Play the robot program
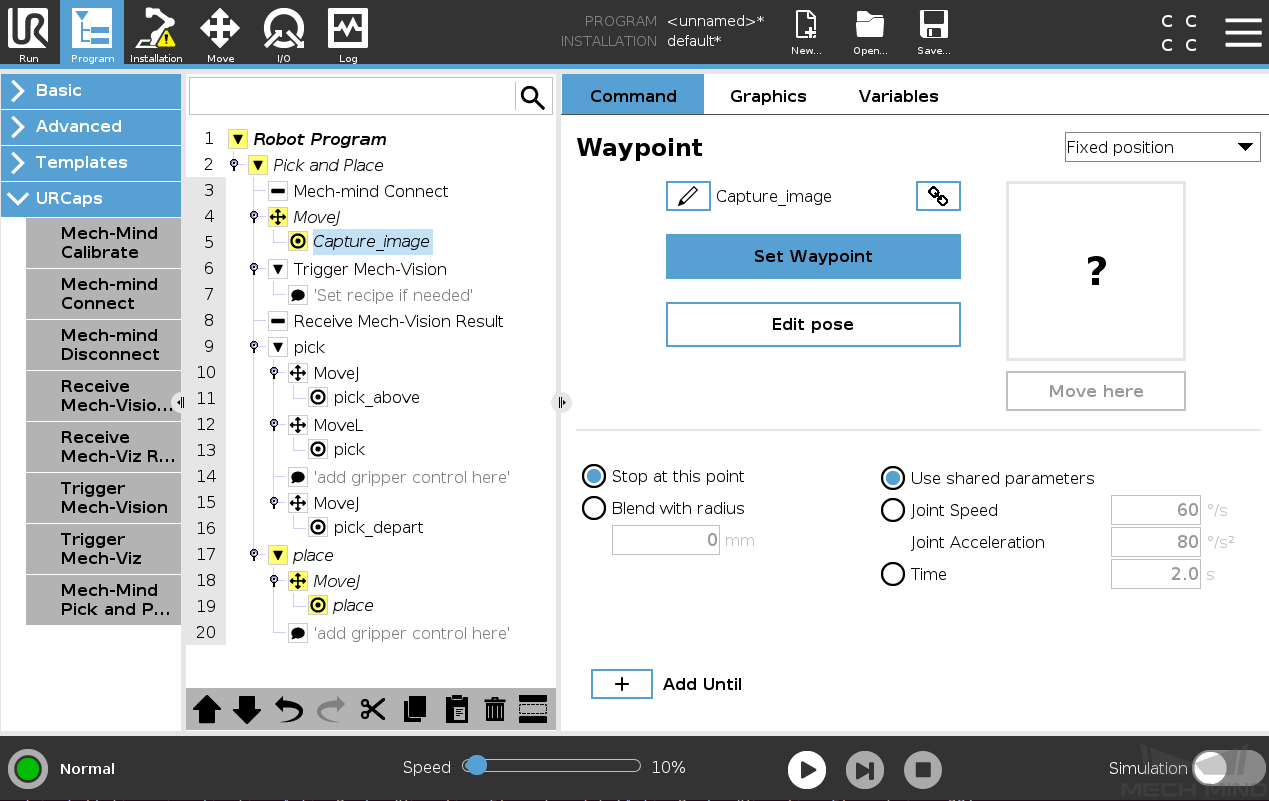This screenshot has width=1269, height=801. [807, 770]
